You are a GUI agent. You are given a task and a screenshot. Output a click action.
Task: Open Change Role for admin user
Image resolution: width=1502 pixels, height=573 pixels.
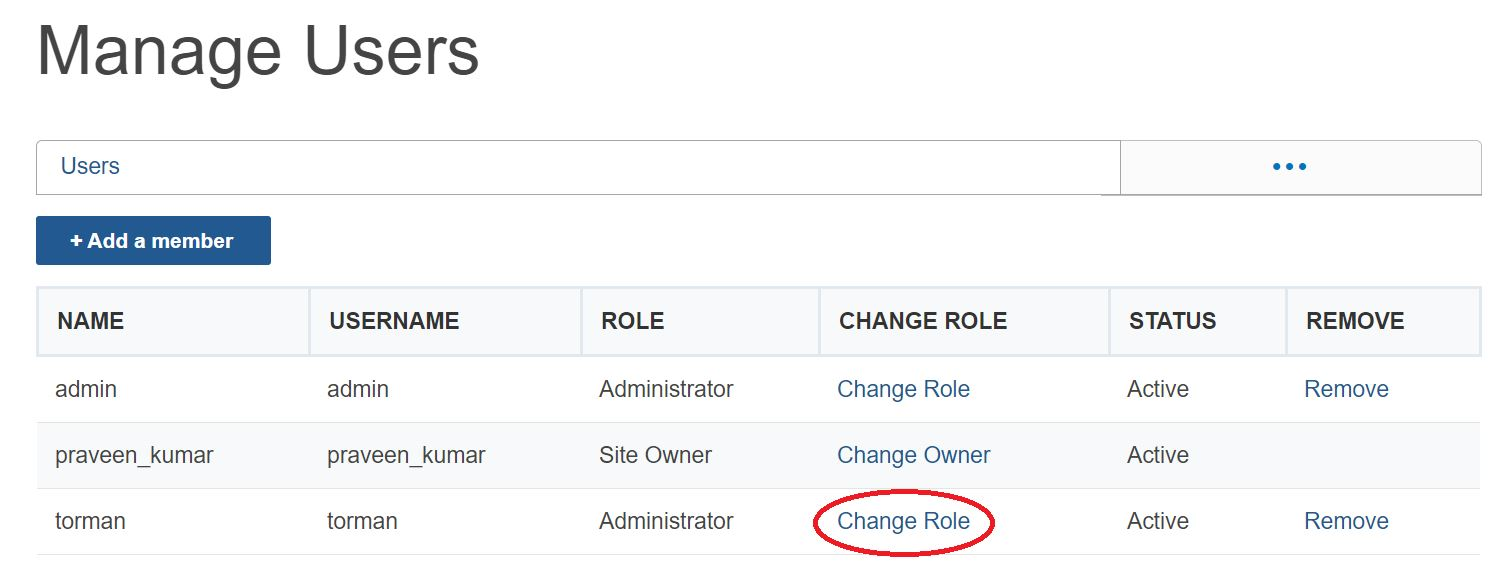(903, 389)
